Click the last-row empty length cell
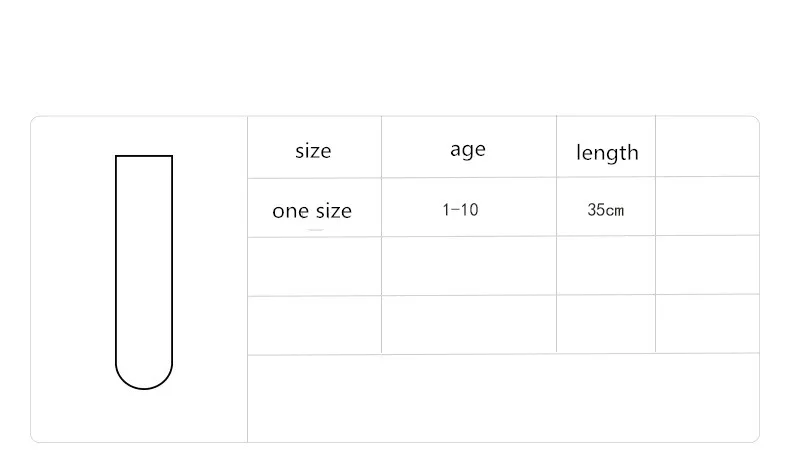The image size is (790, 473). click(x=606, y=324)
